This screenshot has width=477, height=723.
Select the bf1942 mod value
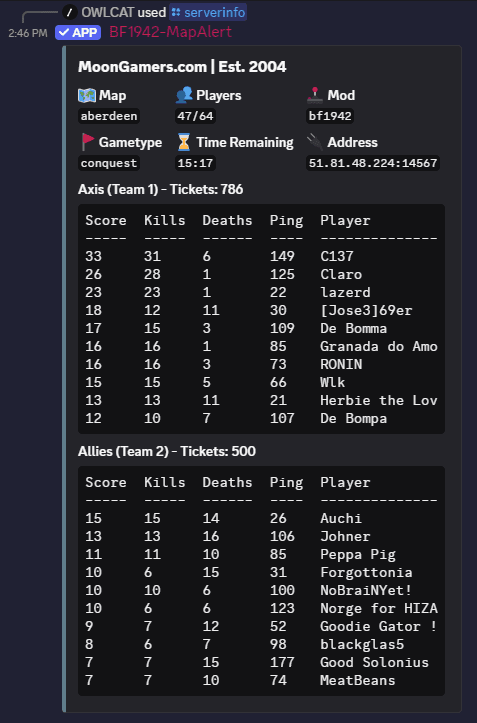(x=330, y=116)
